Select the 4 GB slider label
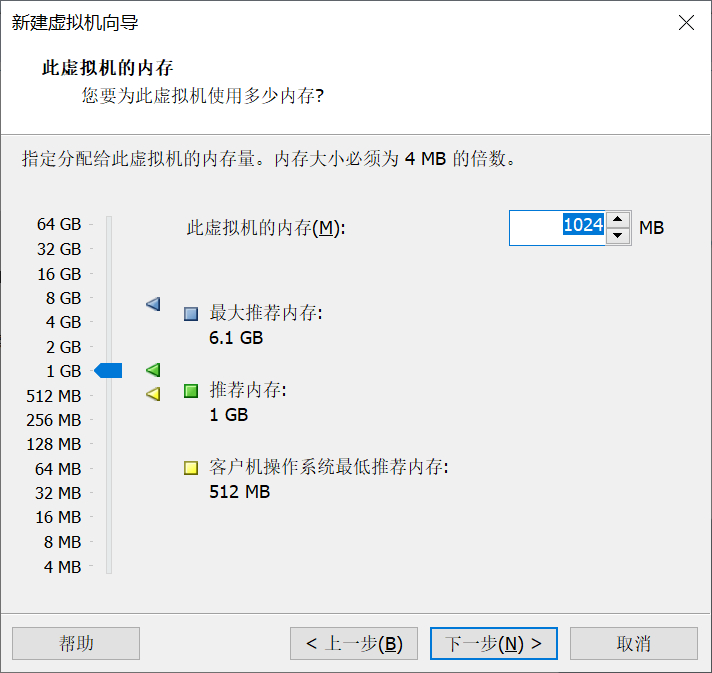Screen dimensions: 712x673 (64, 322)
